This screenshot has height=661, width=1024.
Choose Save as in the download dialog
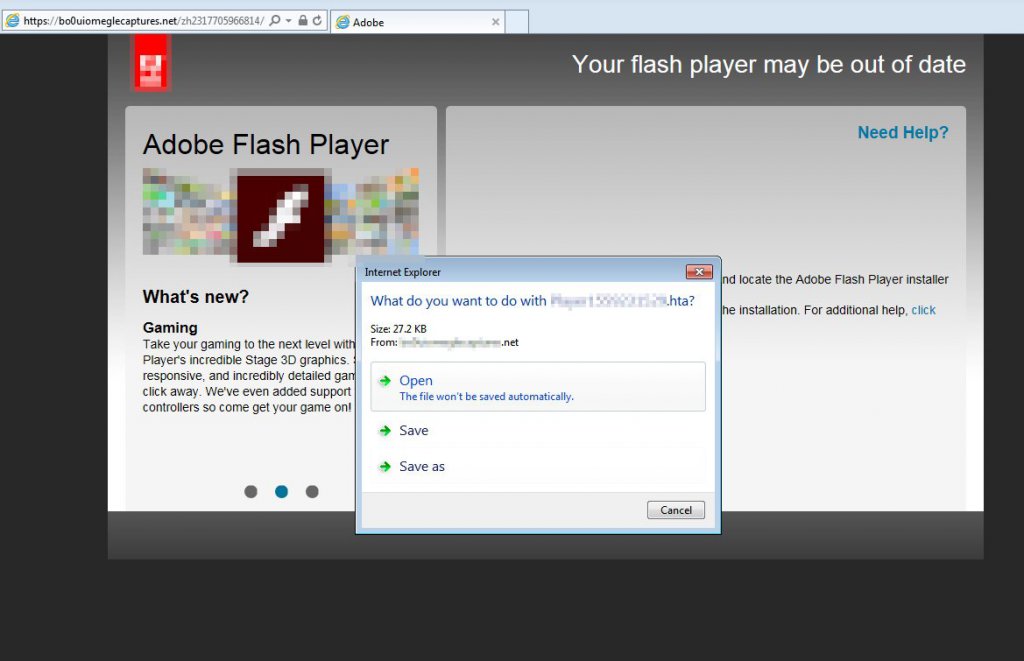[538, 466]
